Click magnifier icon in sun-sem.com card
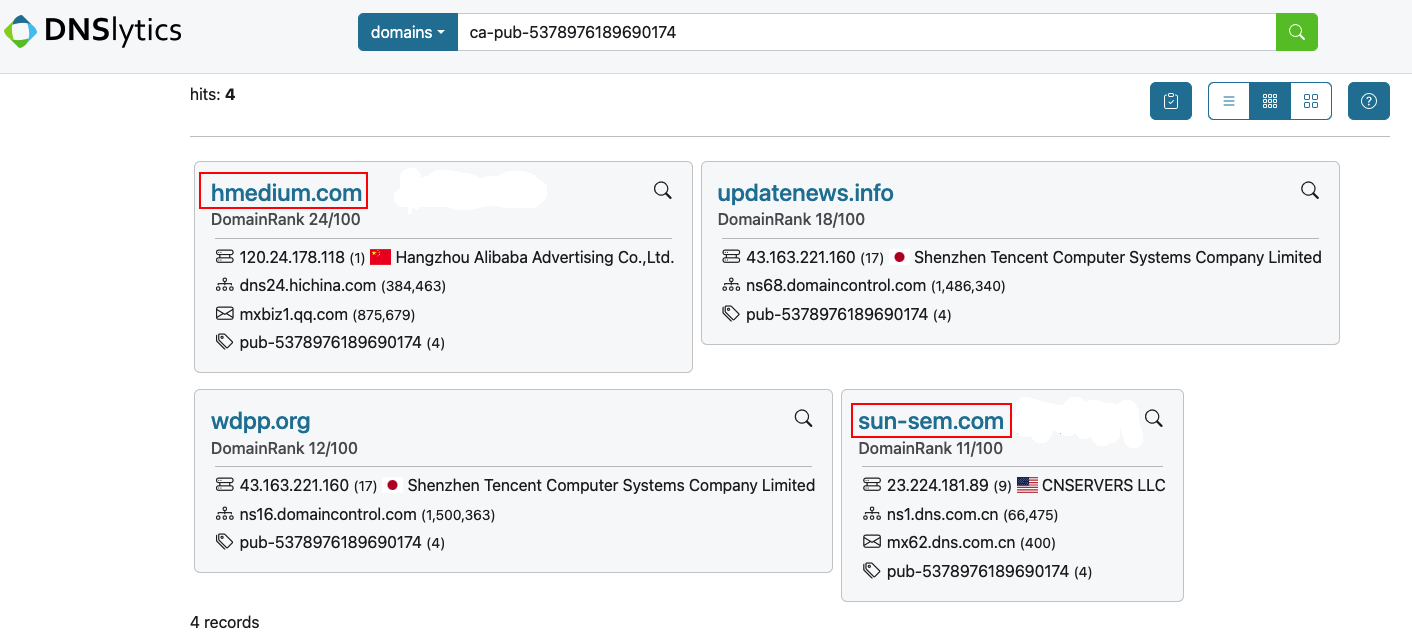The height and width of the screenshot is (644, 1412). pyautogui.click(x=1153, y=418)
